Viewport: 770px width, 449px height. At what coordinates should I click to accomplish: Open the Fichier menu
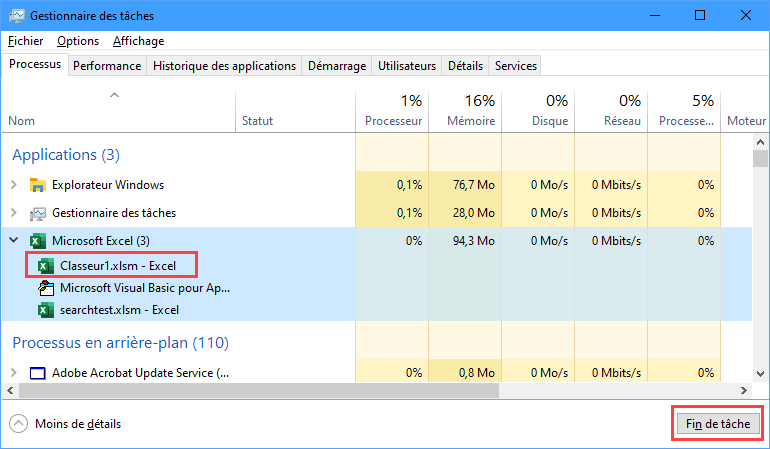(x=26, y=41)
